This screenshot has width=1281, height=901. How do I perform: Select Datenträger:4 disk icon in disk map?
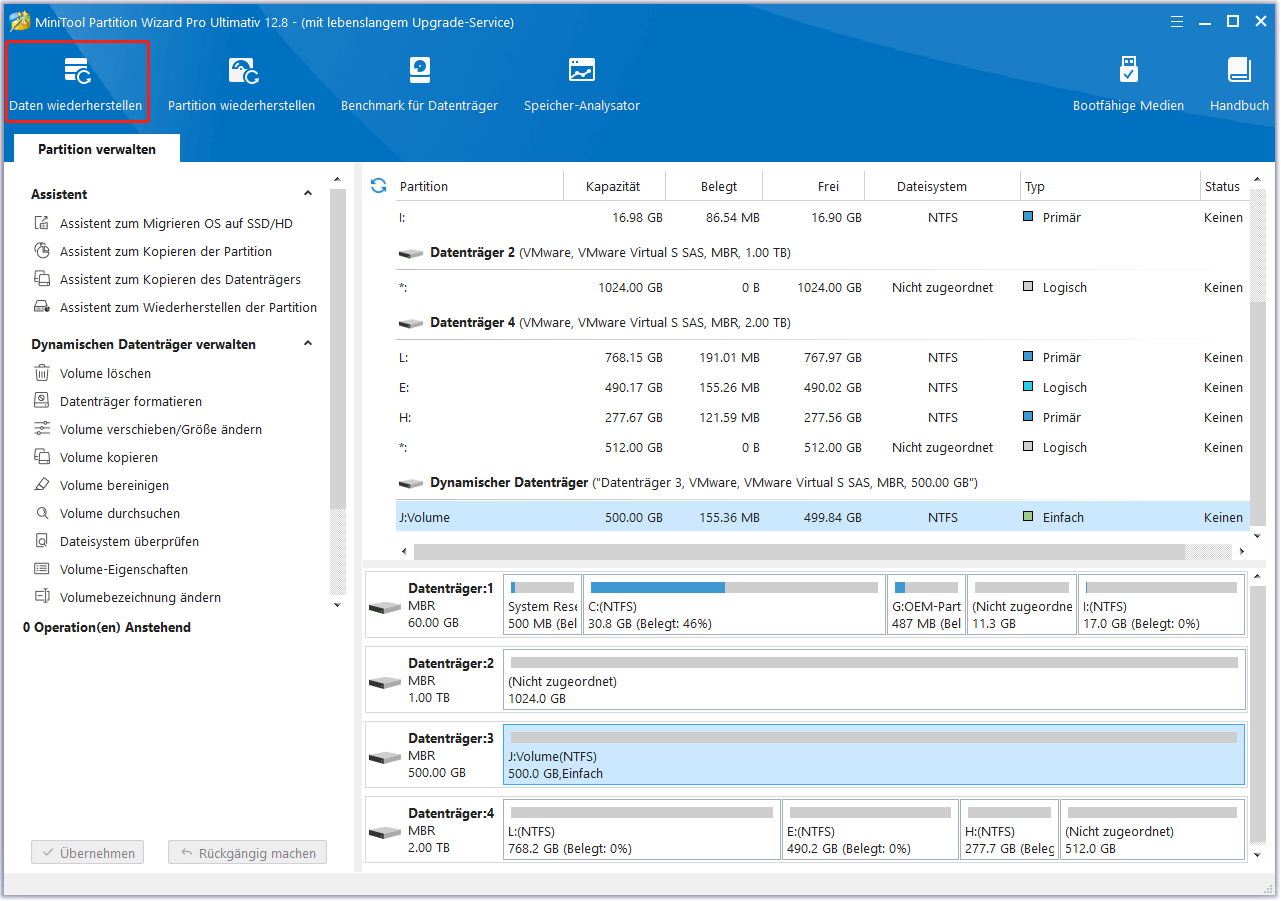[385, 830]
